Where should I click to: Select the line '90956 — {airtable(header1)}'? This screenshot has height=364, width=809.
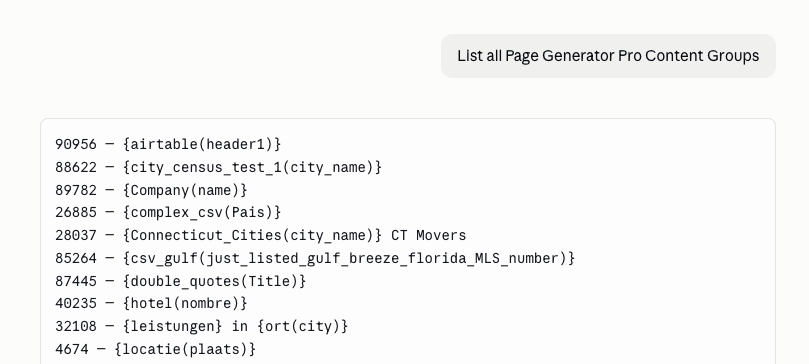tap(168, 144)
